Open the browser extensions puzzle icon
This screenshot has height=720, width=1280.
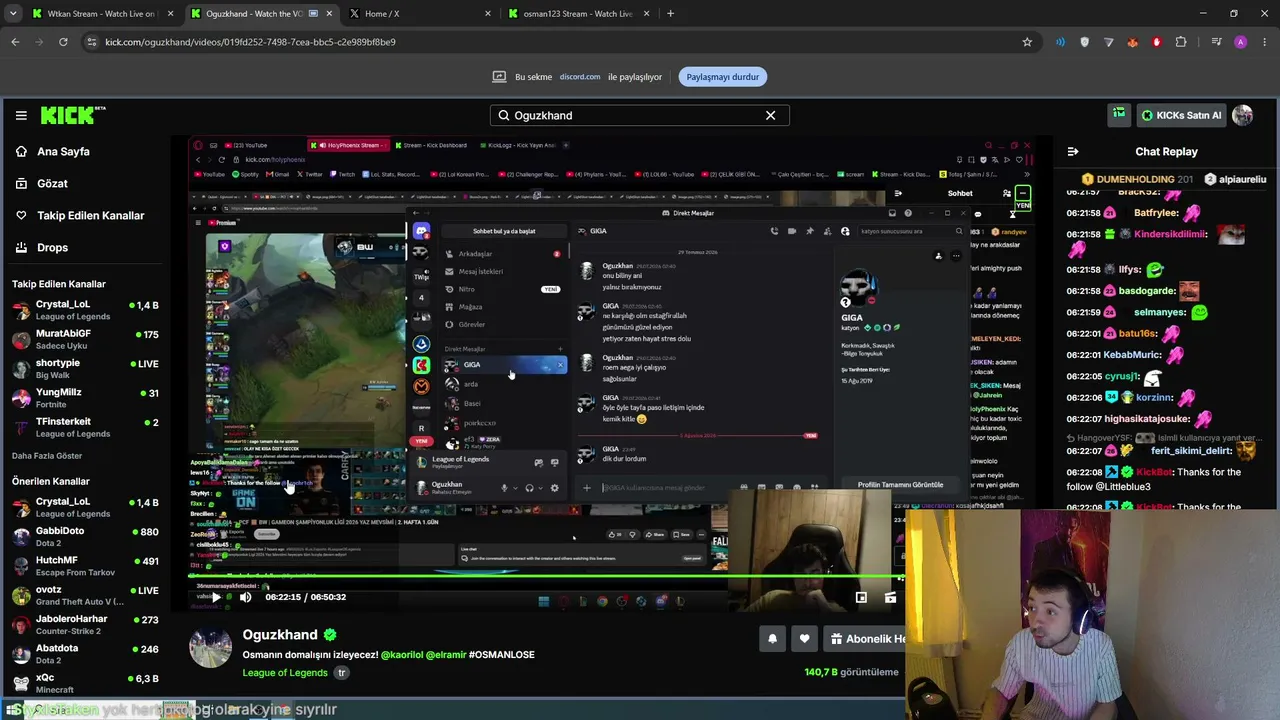click(1181, 42)
